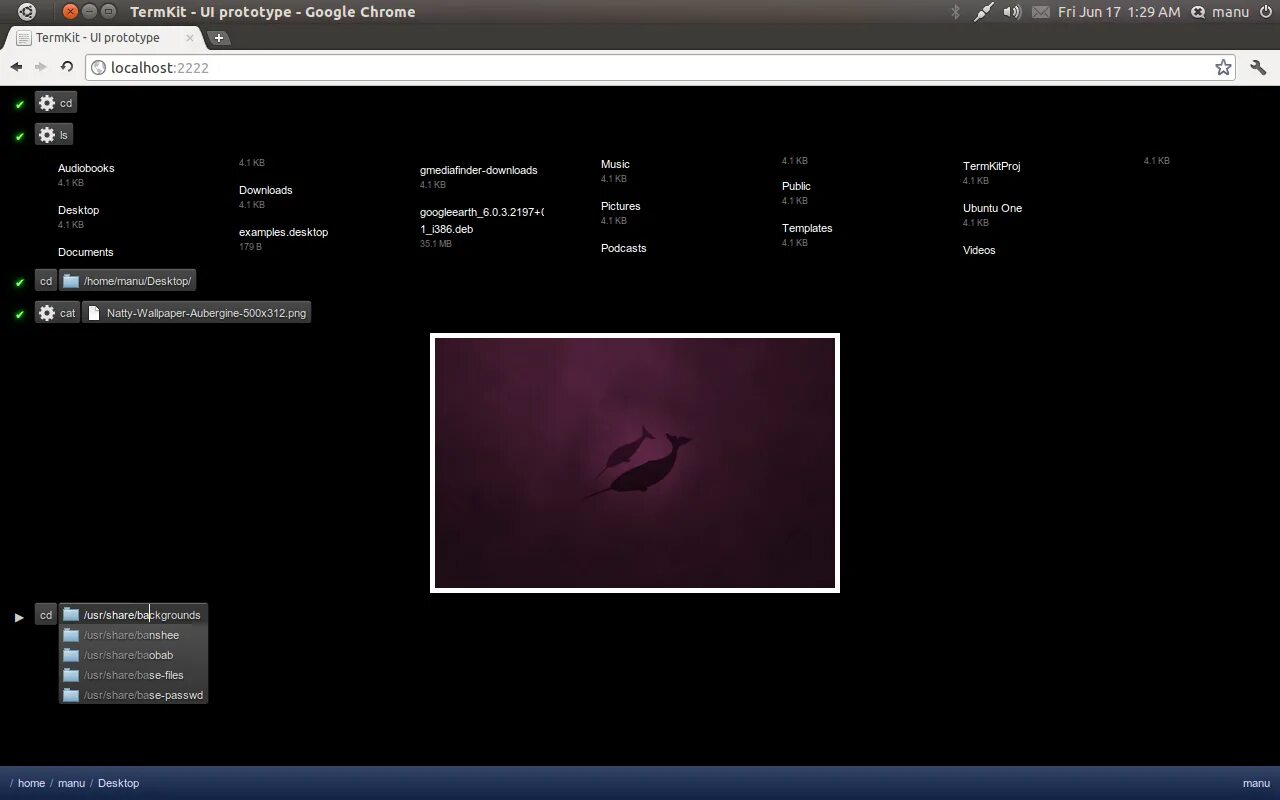Click the folder icon of the /home/manu/Desktop/ token
The width and height of the screenshot is (1280, 800).
(x=71, y=281)
